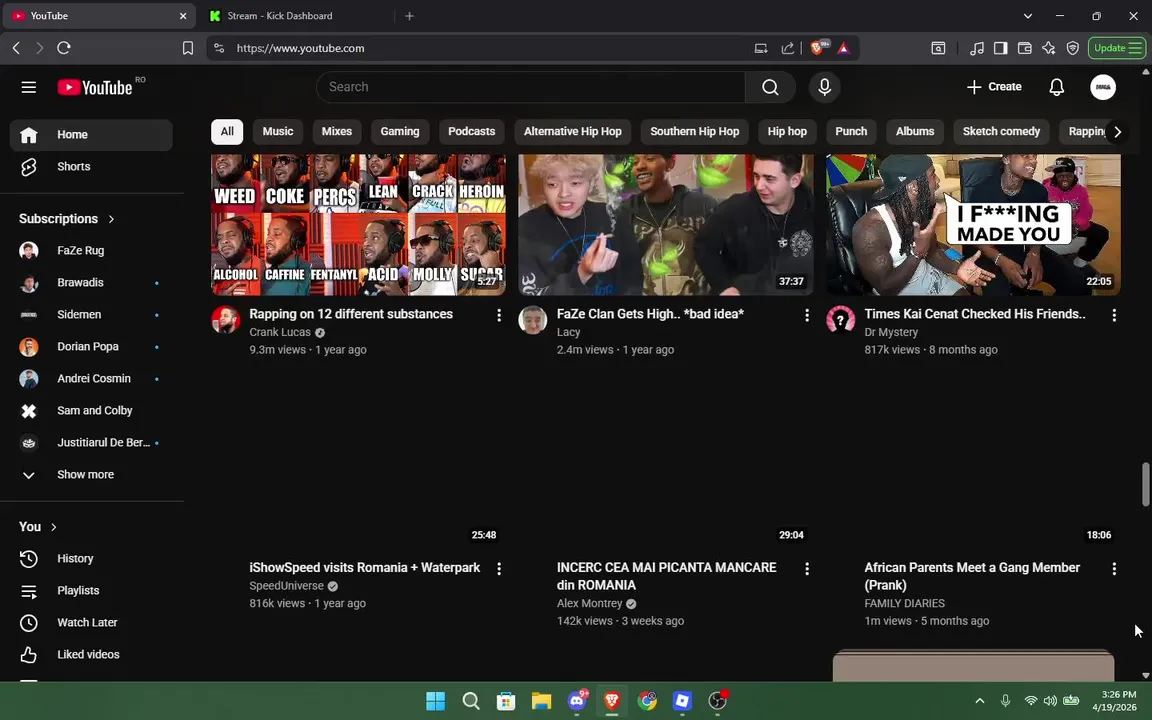Click the Search input field
This screenshot has height=720, width=1152.
pyautogui.click(x=530, y=87)
